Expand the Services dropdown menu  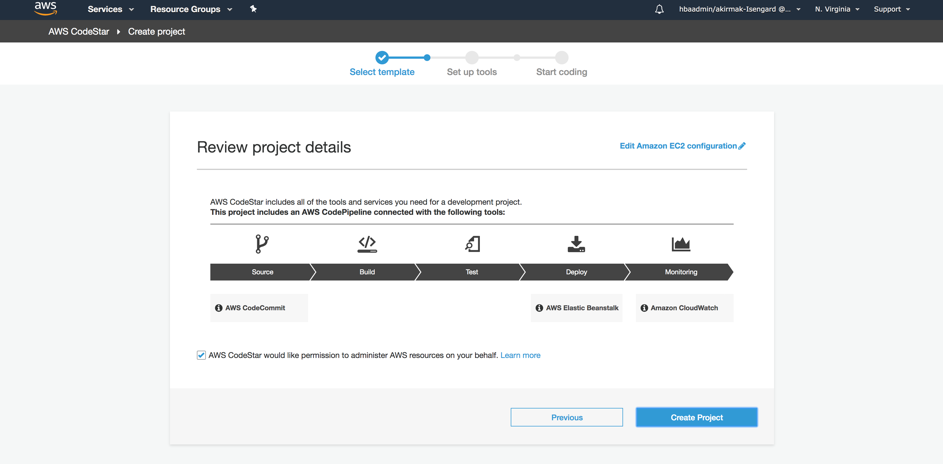(111, 9)
